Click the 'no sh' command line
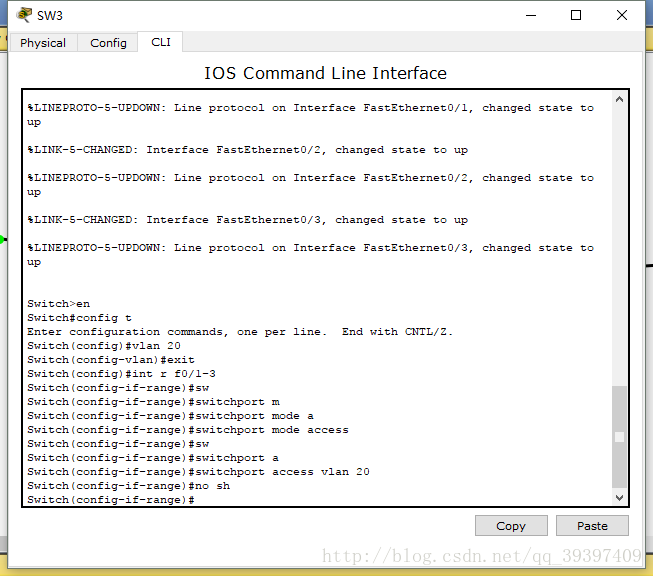The image size is (653, 576). (x=128, y=486)
